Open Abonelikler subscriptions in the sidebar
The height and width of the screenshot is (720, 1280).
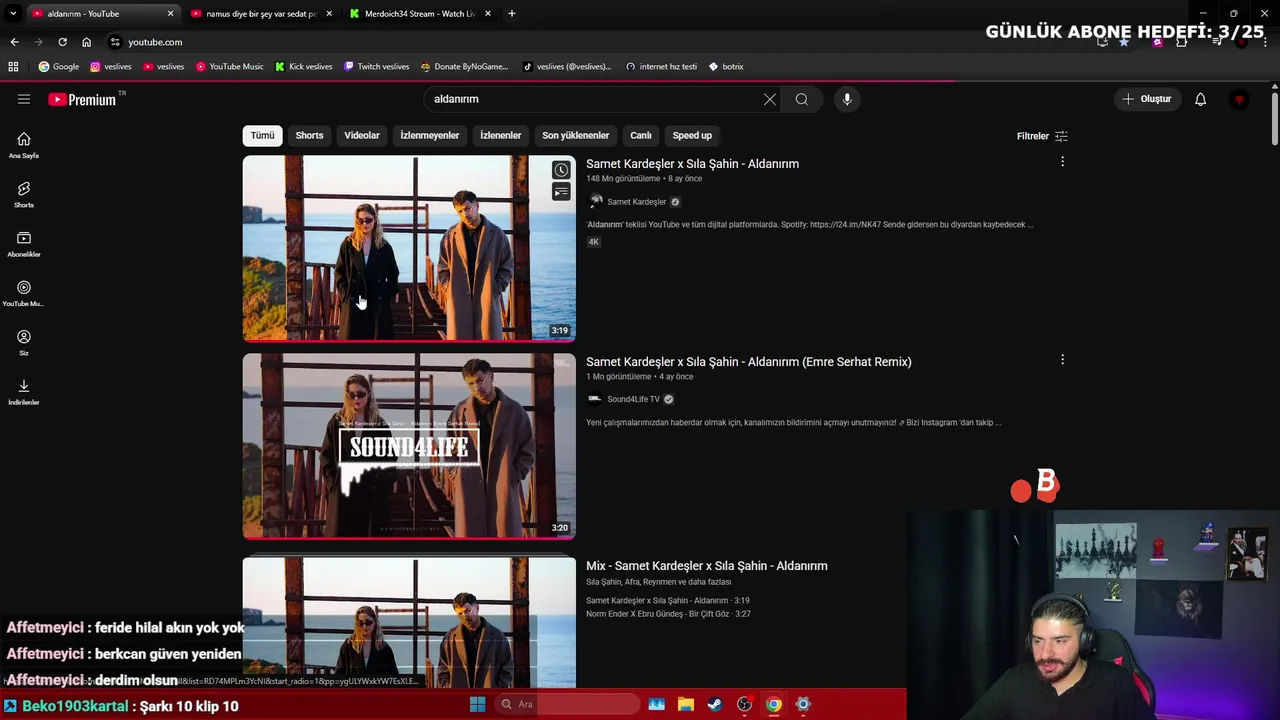[24, 243]
